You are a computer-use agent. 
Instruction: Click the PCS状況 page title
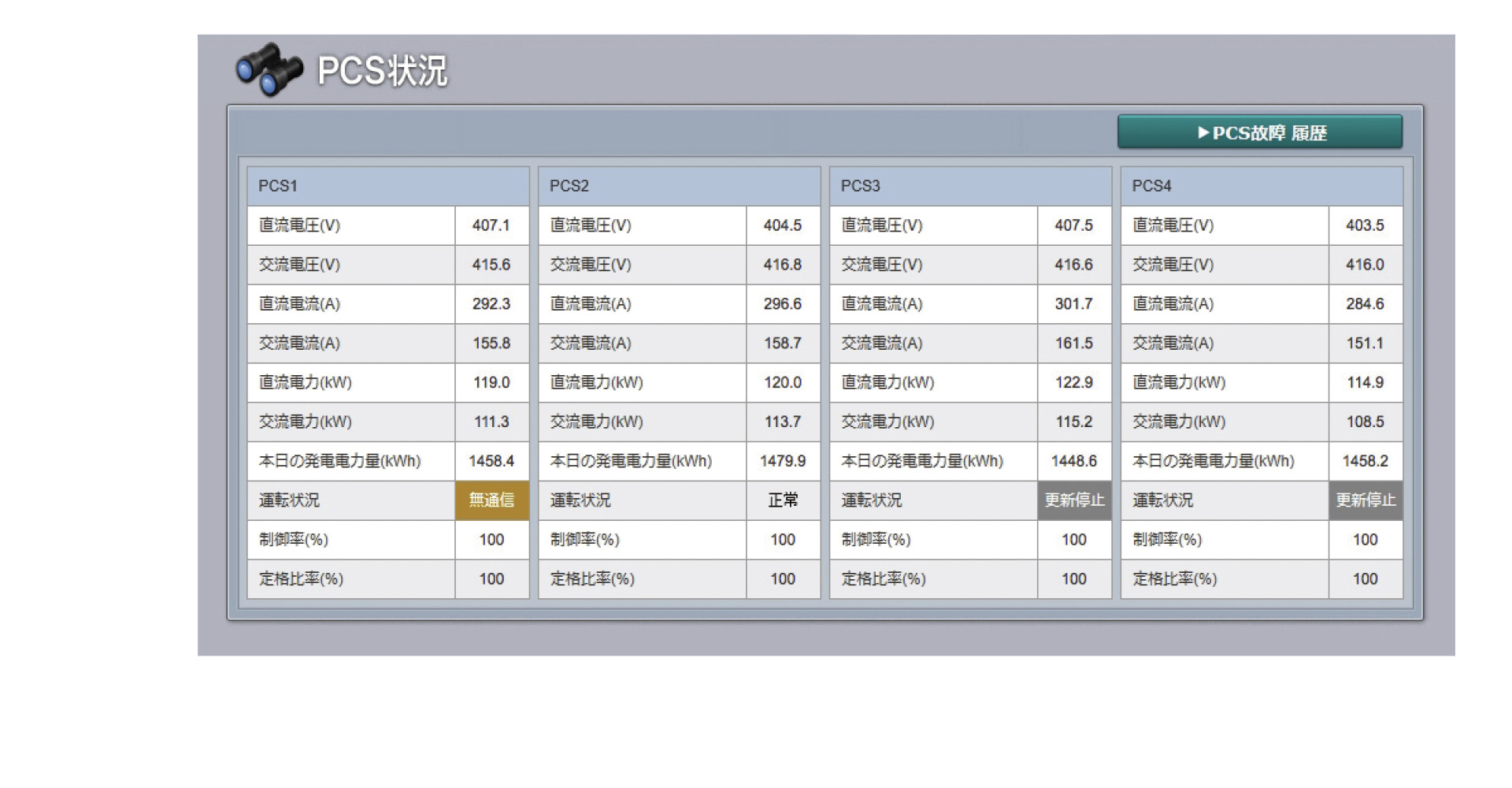[x=383, y=71]
